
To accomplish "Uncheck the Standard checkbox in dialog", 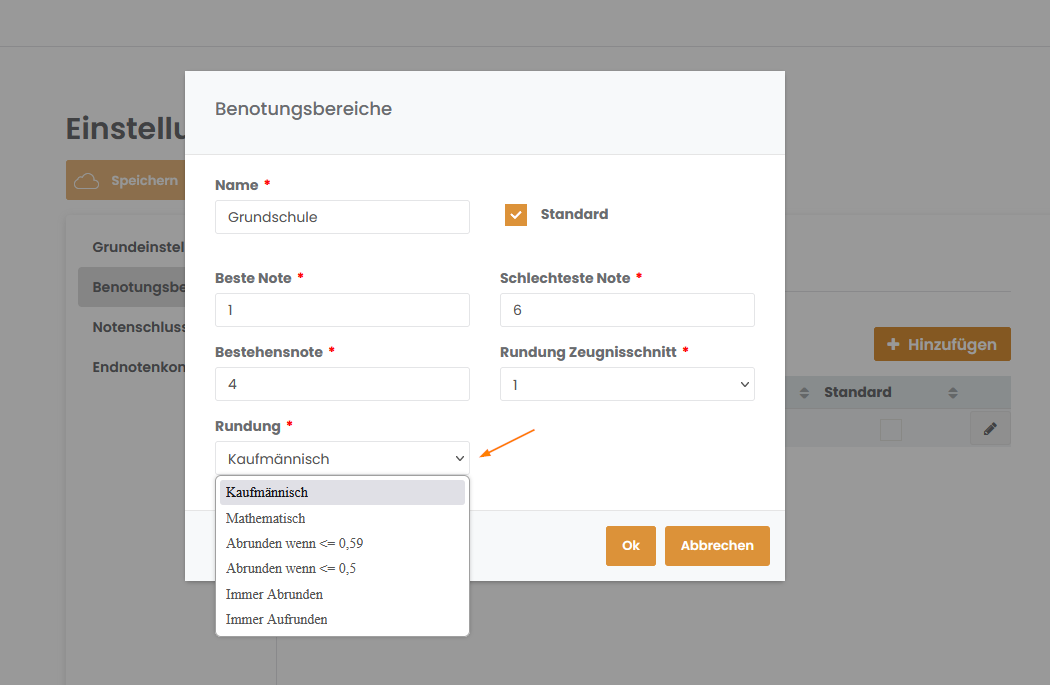I will (x=516, y=215).
